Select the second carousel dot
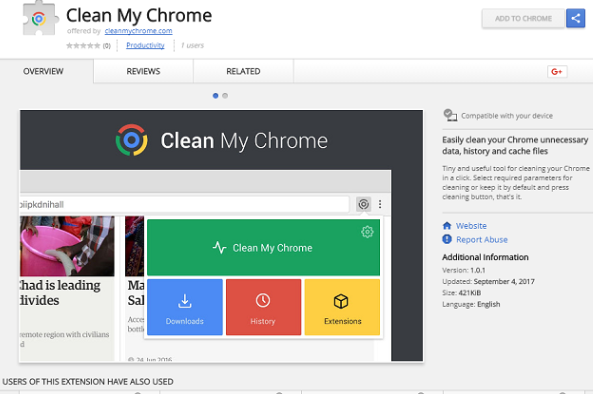This screenshot has width=593, height=394. 225,96
